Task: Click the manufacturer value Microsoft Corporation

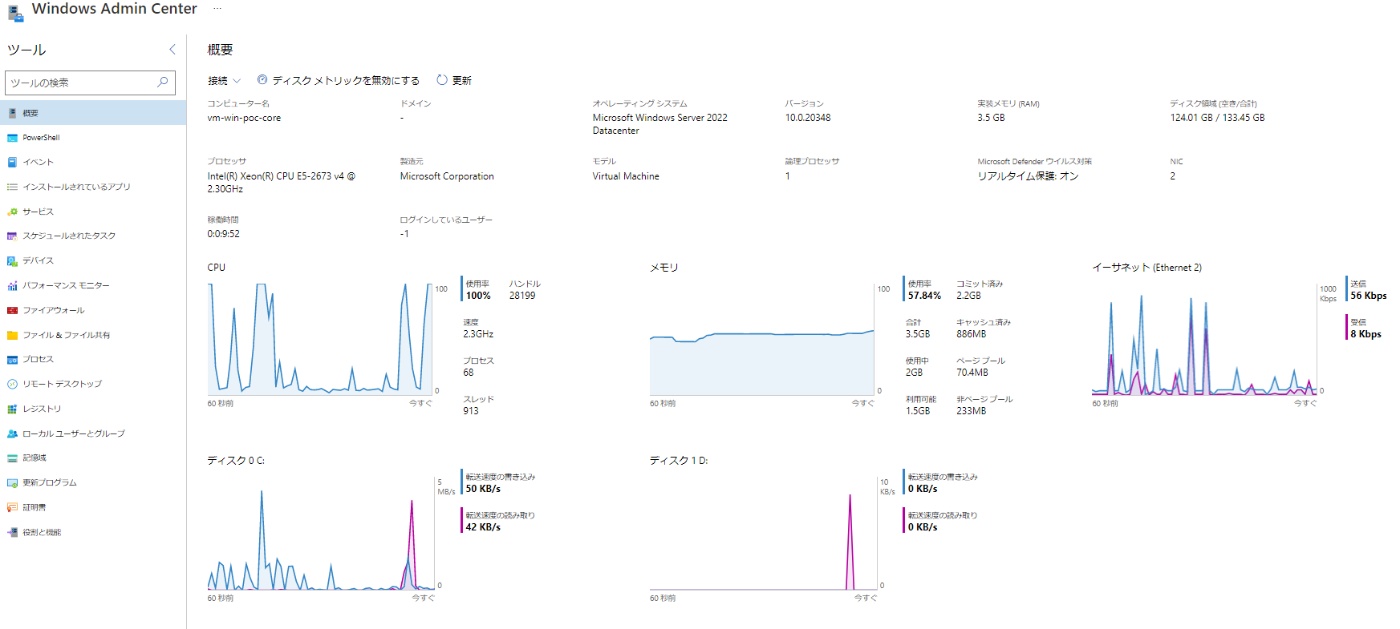Action: [x=447, y=176]
